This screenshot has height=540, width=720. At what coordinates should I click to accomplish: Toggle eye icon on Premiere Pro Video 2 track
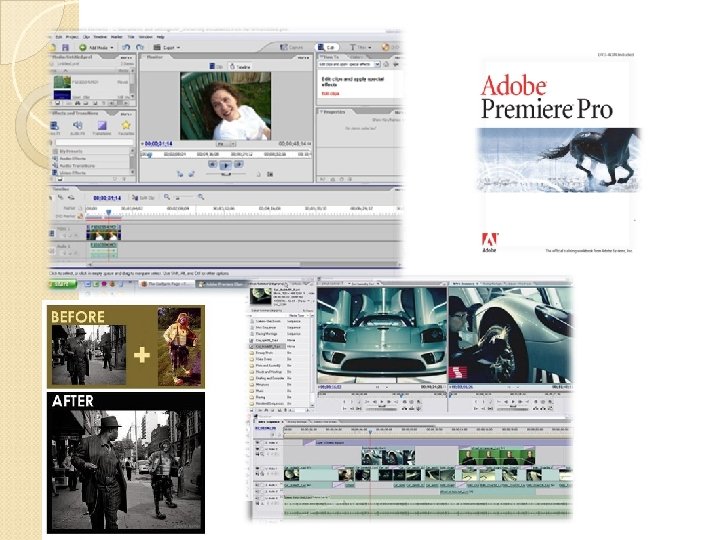(x=258, y=449)
